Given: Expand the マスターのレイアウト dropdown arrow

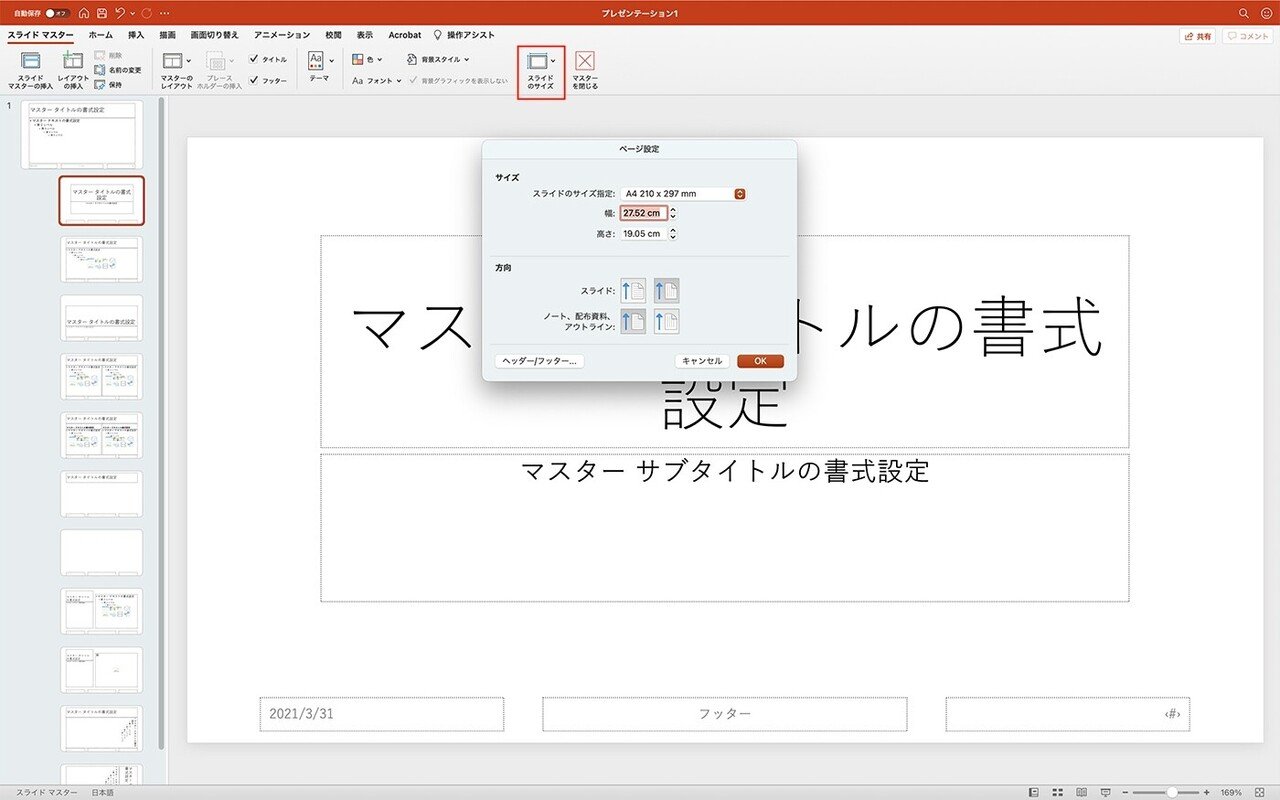Looking at the screenshot, I should [189, 61].
